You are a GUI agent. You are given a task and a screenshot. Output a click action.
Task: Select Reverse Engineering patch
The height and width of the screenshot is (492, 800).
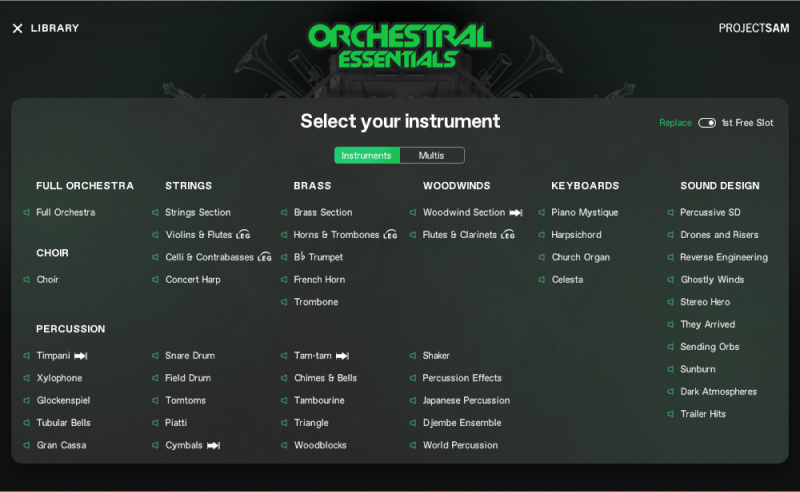click(724, 257)
